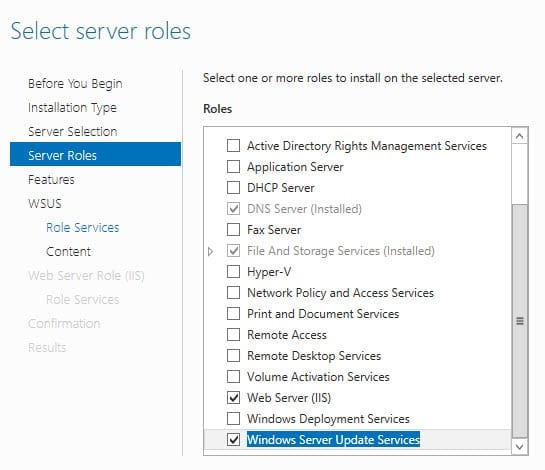The image size is (545, 470).
Task: Click the roles list scroll up arrow
Action: 520,136
